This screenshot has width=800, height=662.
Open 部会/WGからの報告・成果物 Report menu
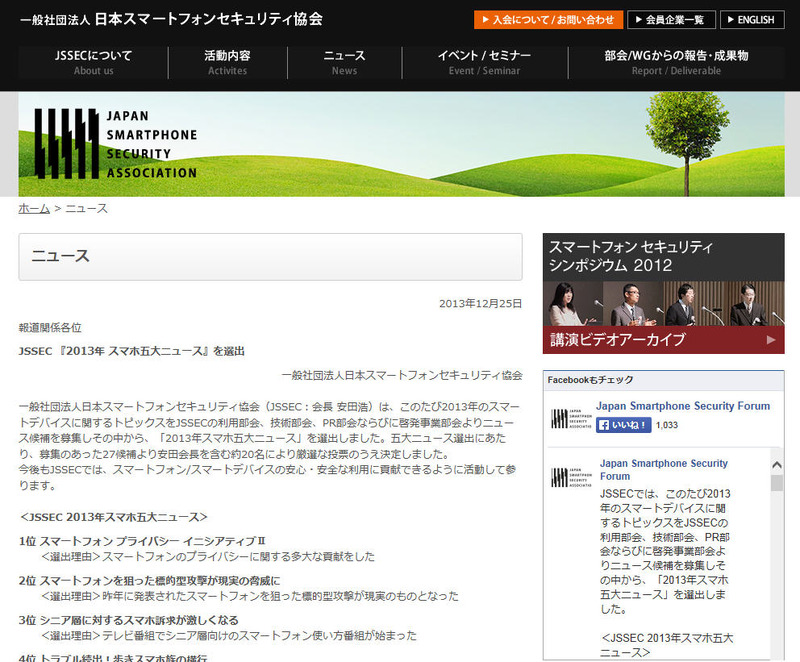(x=676, y=62)
